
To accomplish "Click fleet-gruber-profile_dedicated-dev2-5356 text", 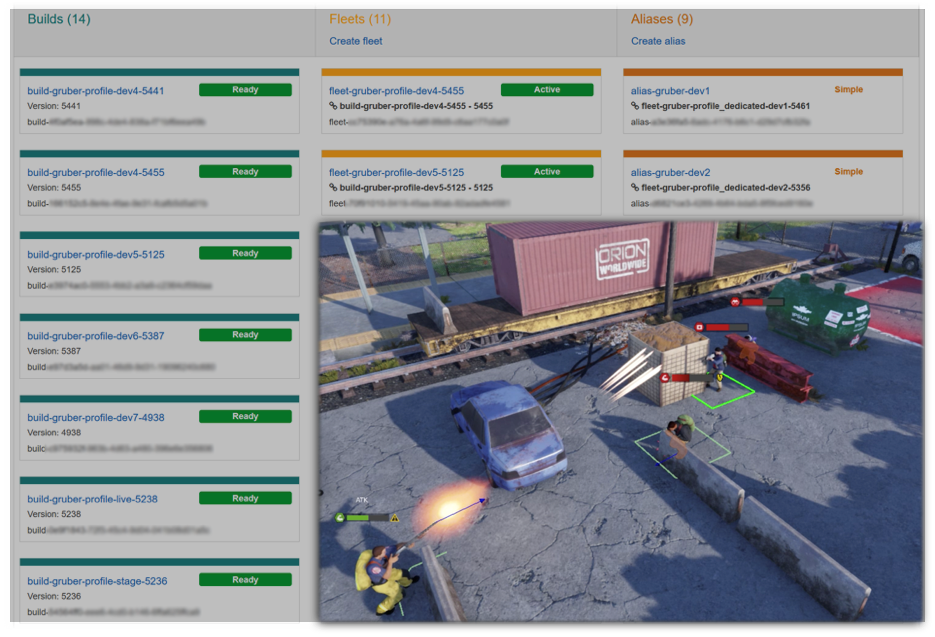I will click(726, 187).
